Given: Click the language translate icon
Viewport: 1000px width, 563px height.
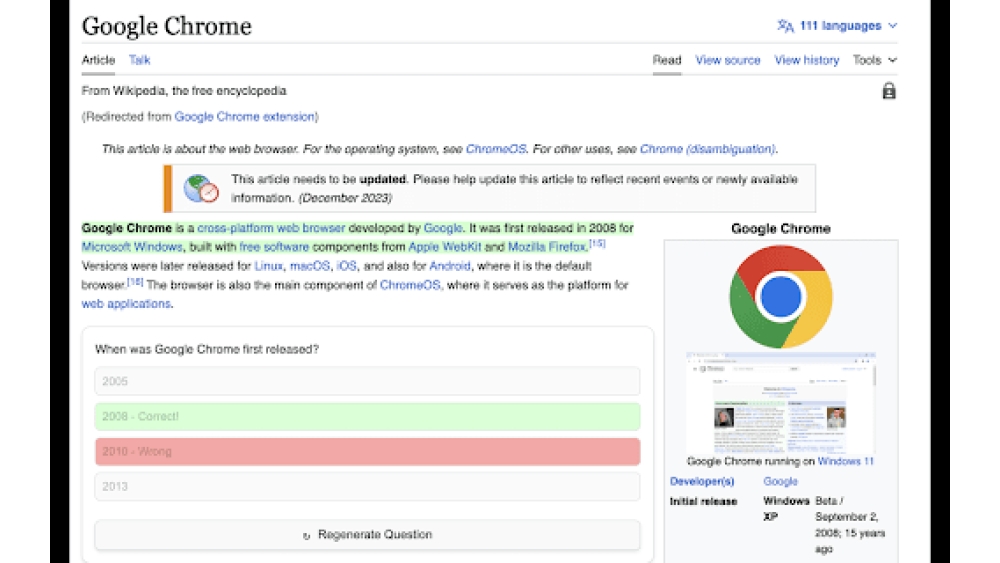Looking at the screenshot, I should (x=785, y=26).
